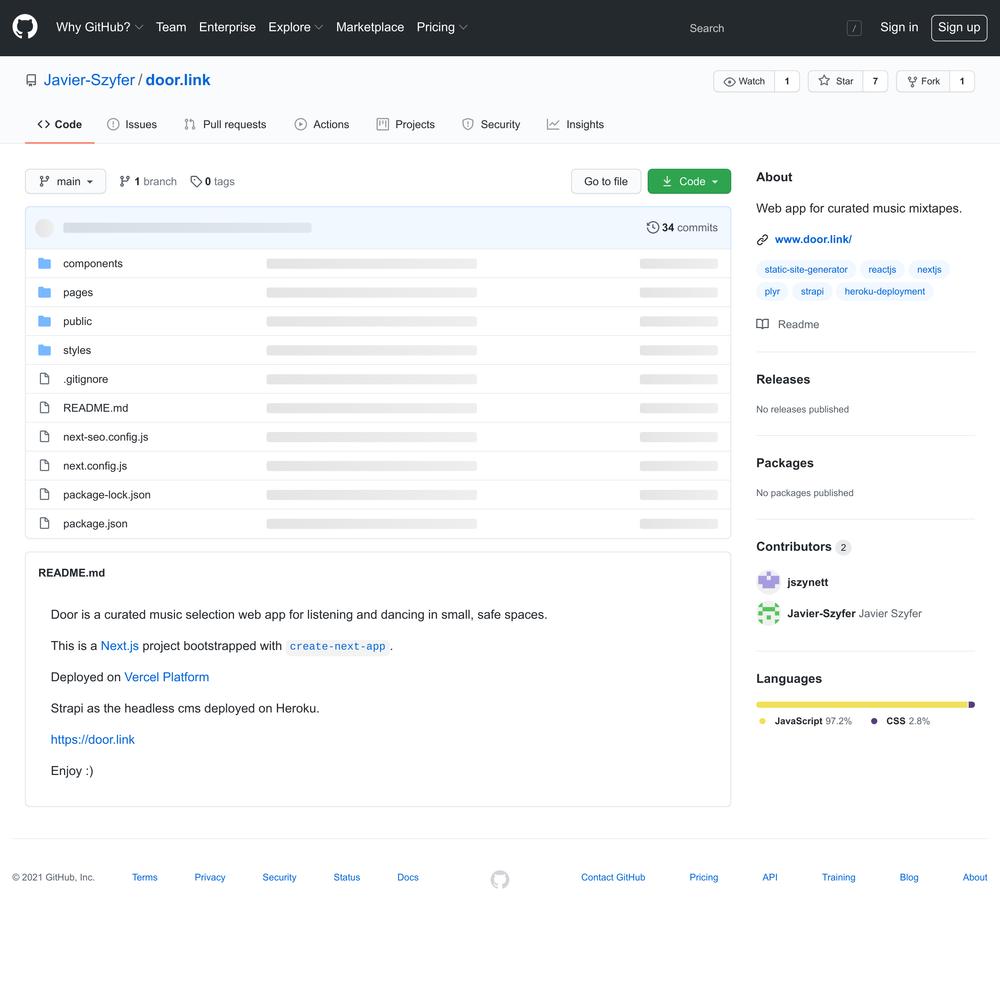Click the next-seo.config.js file icon
The image size is (1000, 1000).
44,437
